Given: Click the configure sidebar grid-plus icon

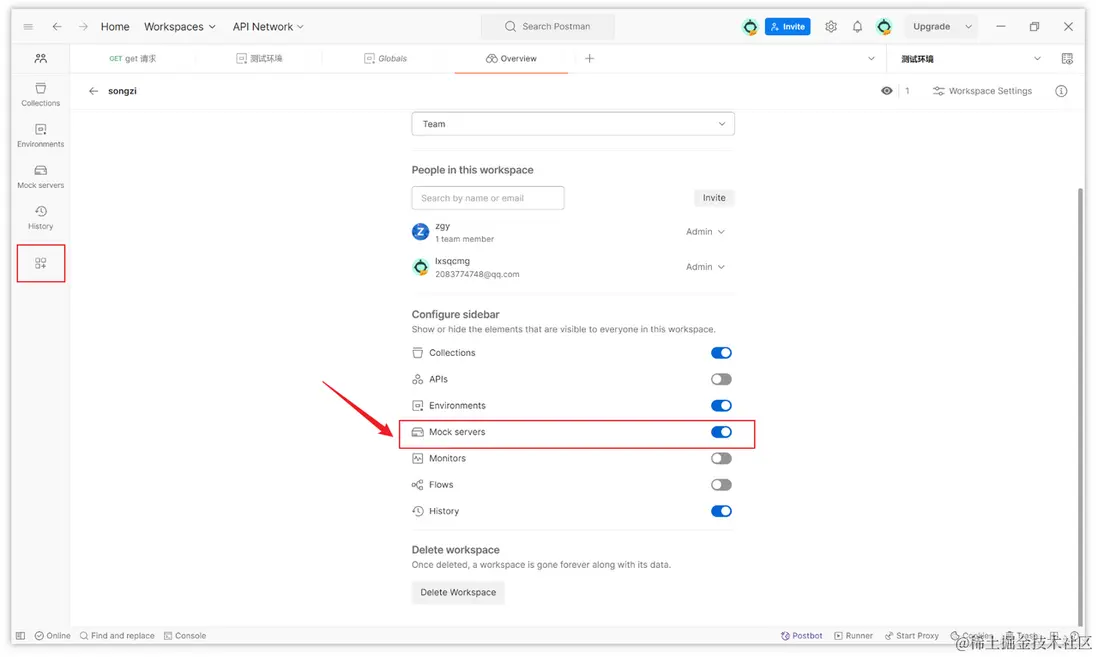Looking at the screenshot, I should (x=41, y=263).
